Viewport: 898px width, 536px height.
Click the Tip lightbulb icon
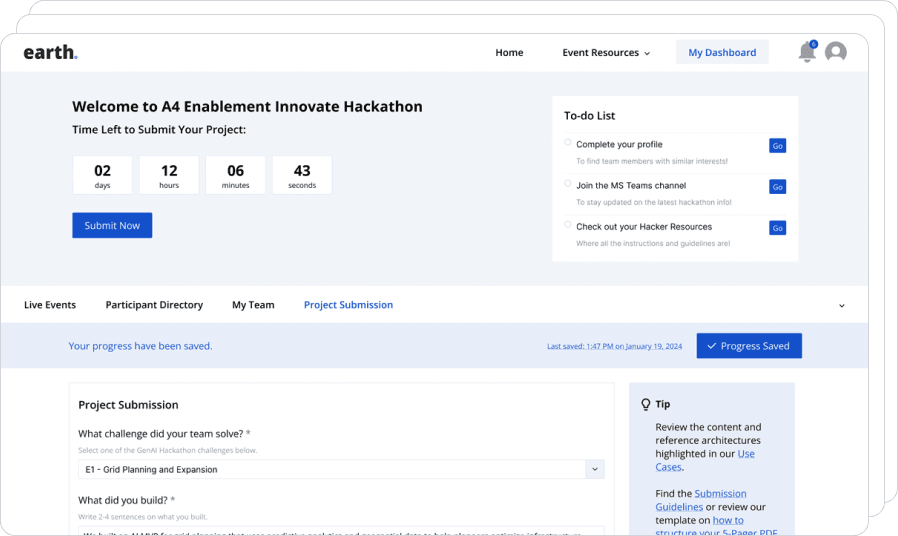tap(645, 404)
